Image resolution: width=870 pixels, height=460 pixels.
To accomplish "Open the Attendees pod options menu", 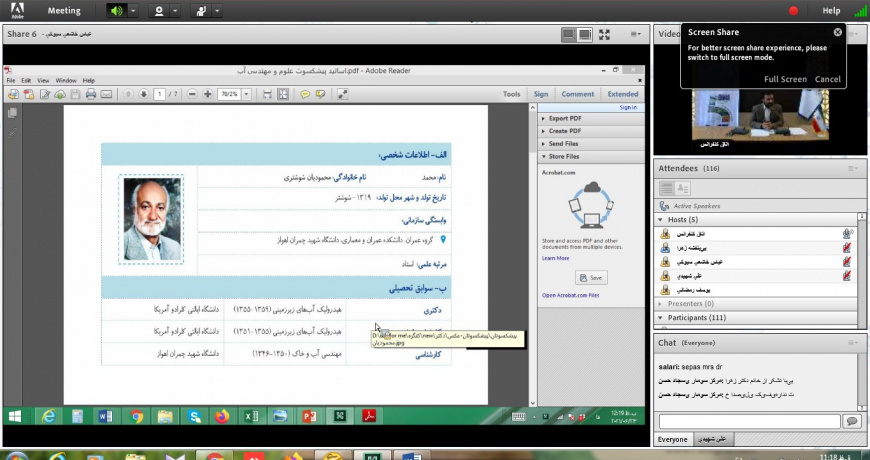I will pos(852,168).
